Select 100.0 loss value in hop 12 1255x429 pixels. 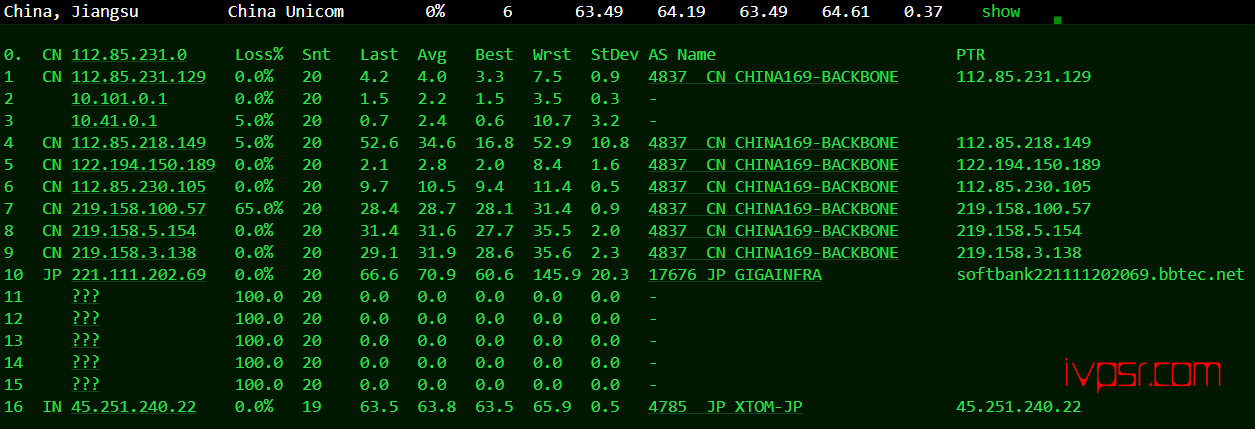pos(259,319)
